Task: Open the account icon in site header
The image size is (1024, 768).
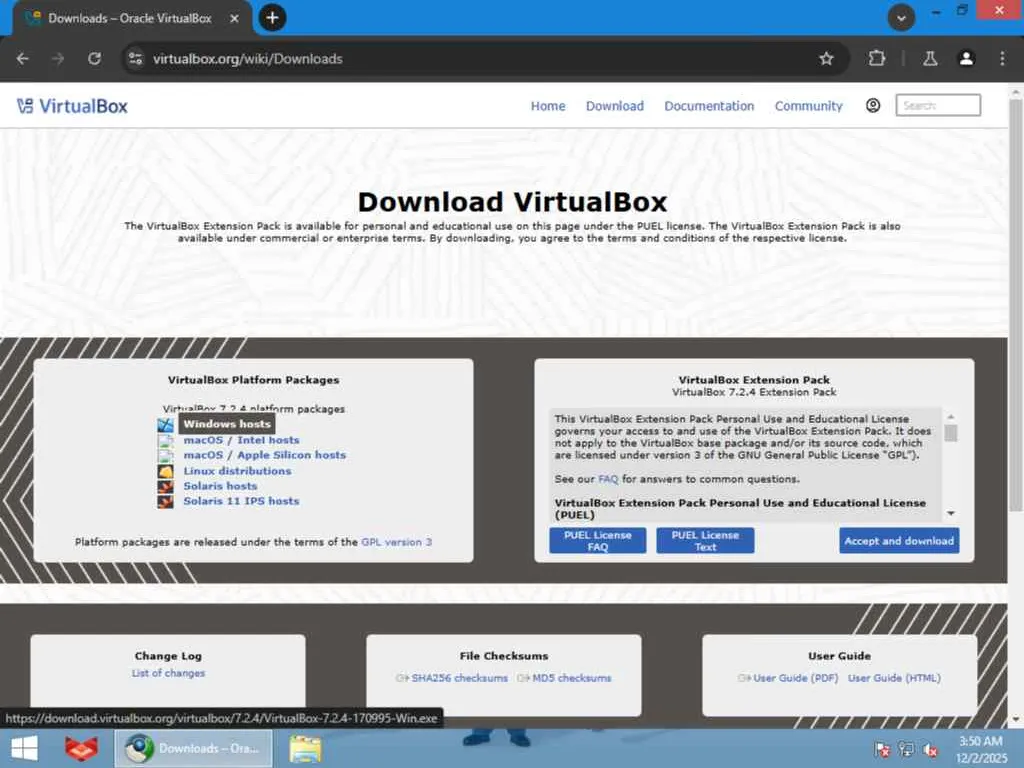Action: point(873,106)
